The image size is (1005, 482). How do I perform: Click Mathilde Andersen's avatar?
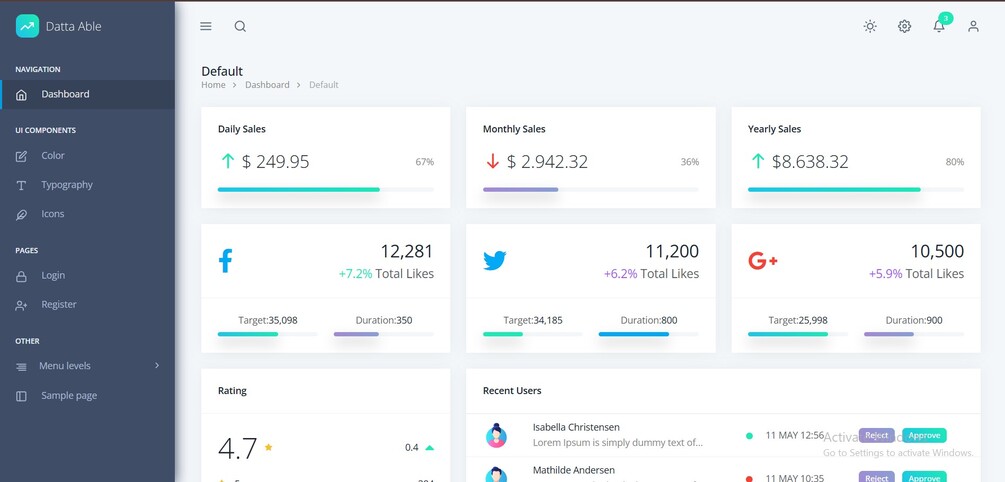(496, 475)
